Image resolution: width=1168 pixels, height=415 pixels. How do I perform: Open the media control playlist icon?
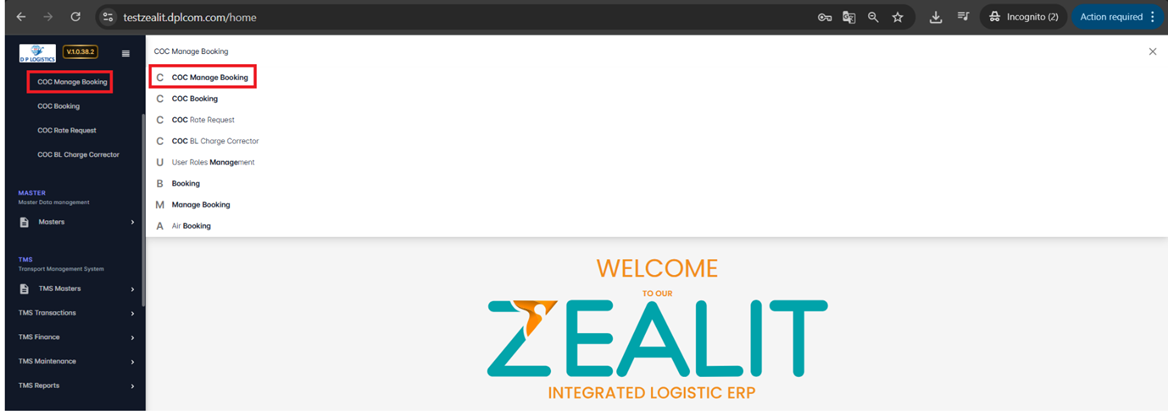click(x=962, y=16)
